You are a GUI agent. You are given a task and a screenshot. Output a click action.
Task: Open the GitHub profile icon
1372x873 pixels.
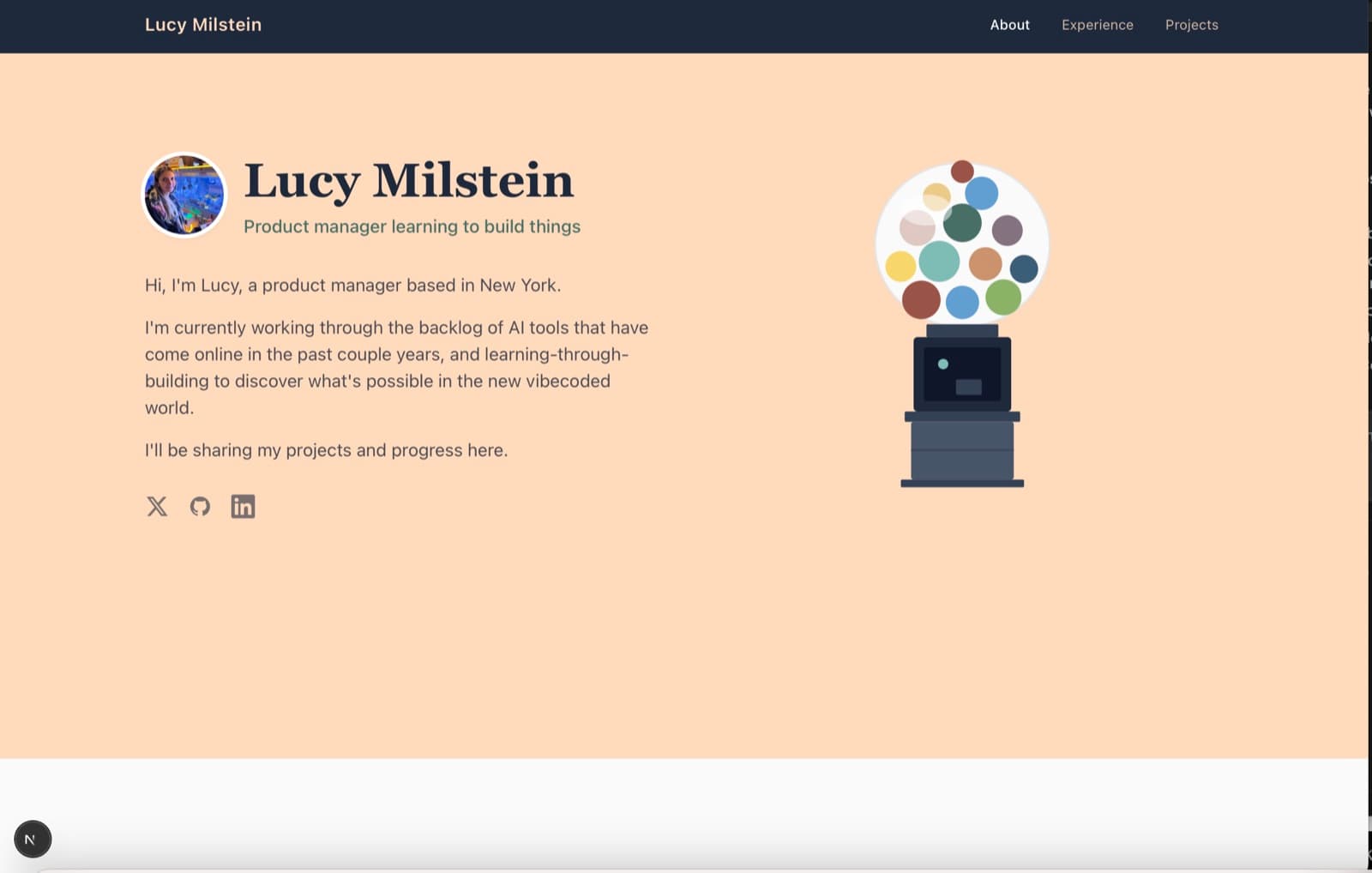[x=200, y=507]
